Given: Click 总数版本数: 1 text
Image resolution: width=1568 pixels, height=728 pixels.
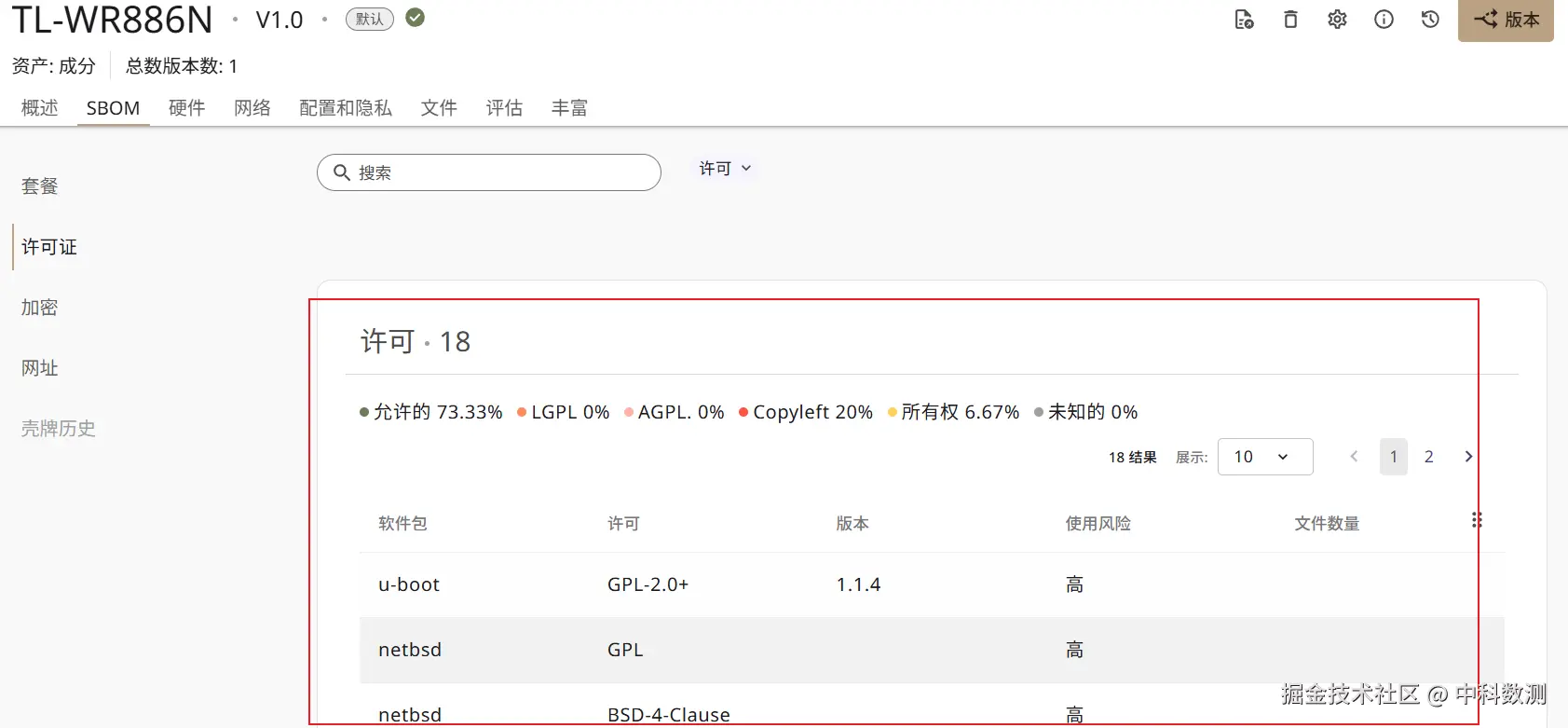Looking at the screenshot, I should (x=182, y=66).
